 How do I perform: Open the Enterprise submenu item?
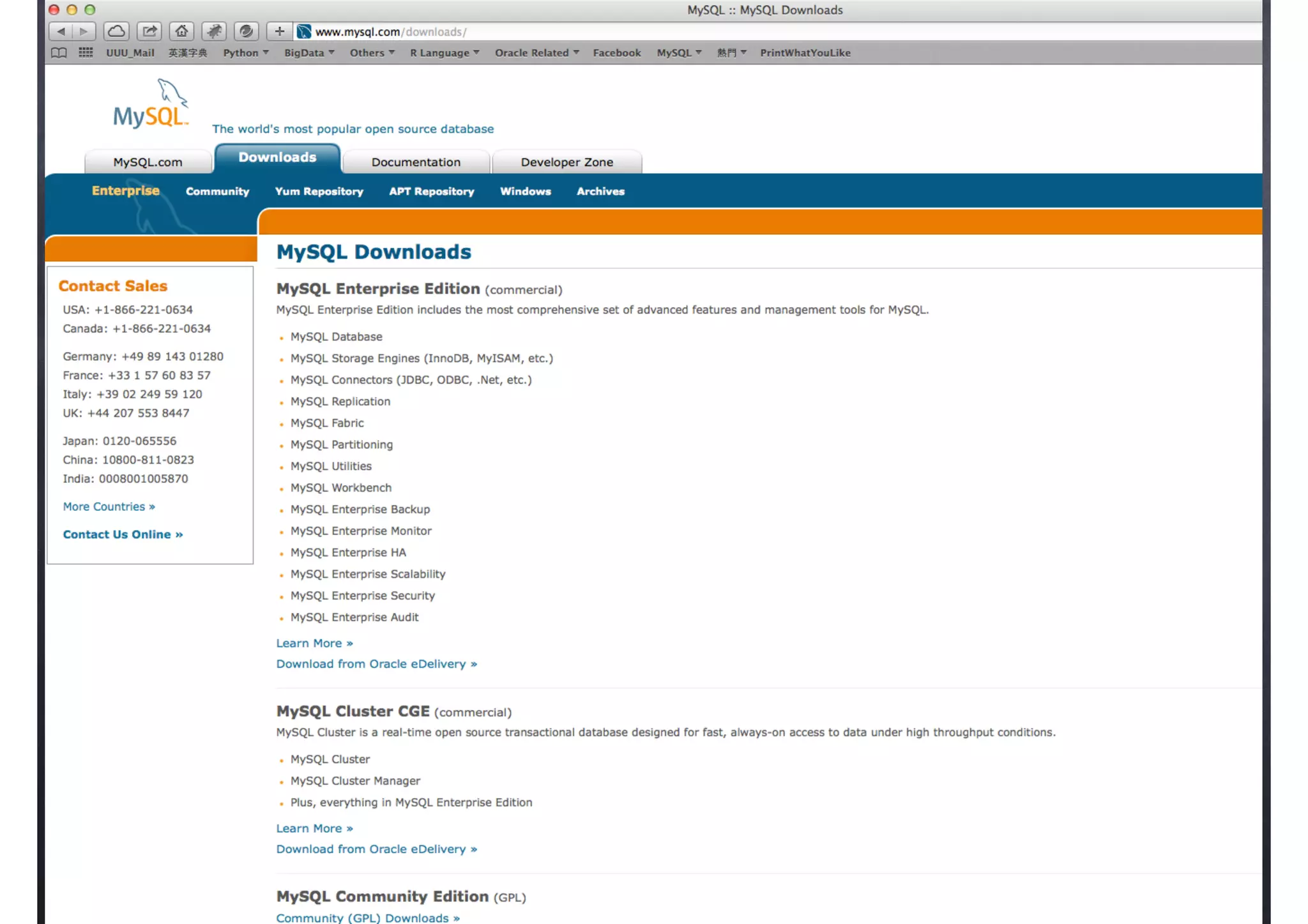tap(126, 191)
